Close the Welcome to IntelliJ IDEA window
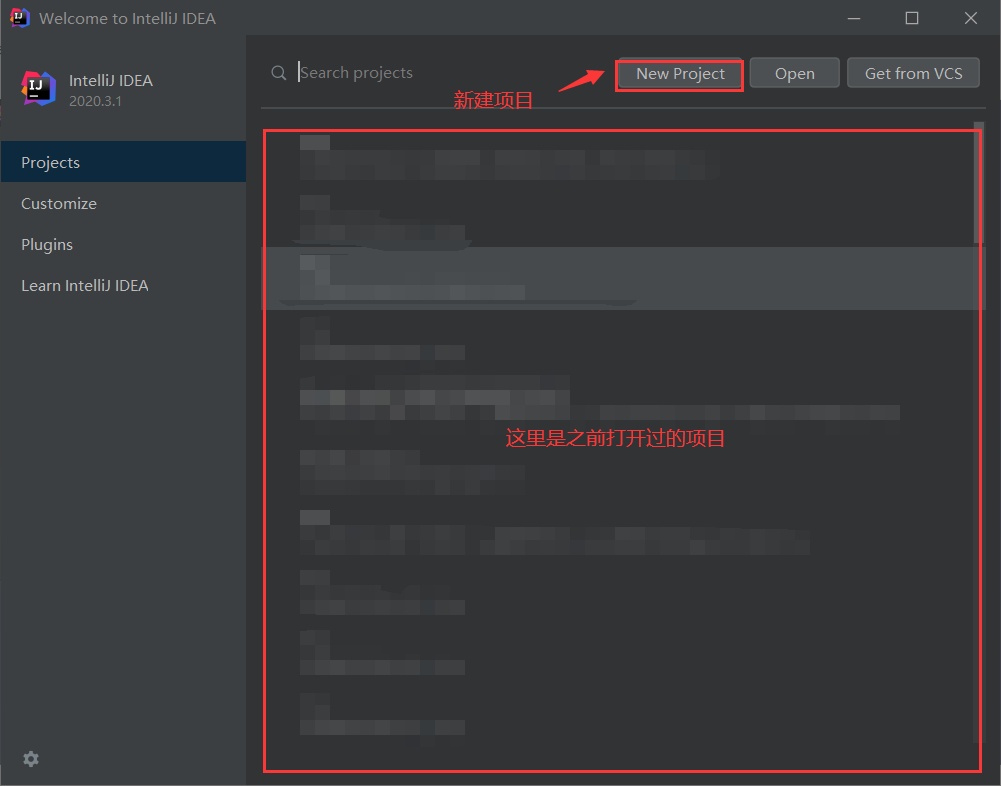Viewport: 1001px width, 786px height. pos(970,19)
